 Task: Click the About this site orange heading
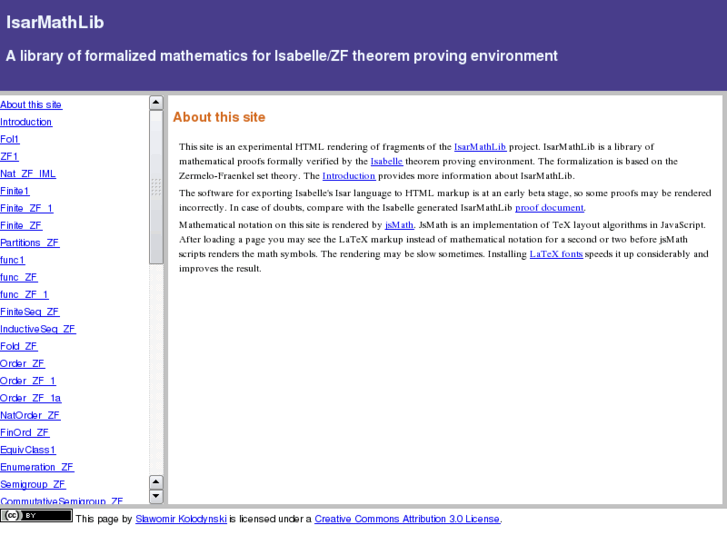219,117
